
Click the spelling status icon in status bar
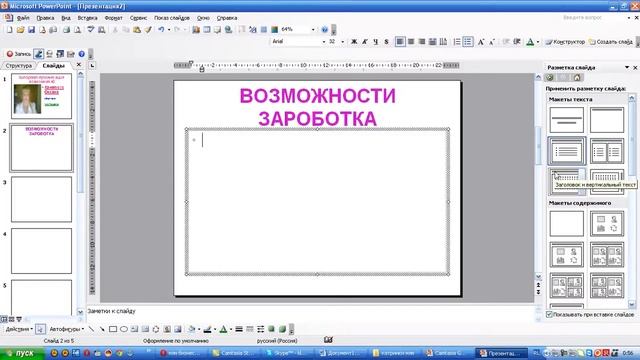(x=328, y=340)
